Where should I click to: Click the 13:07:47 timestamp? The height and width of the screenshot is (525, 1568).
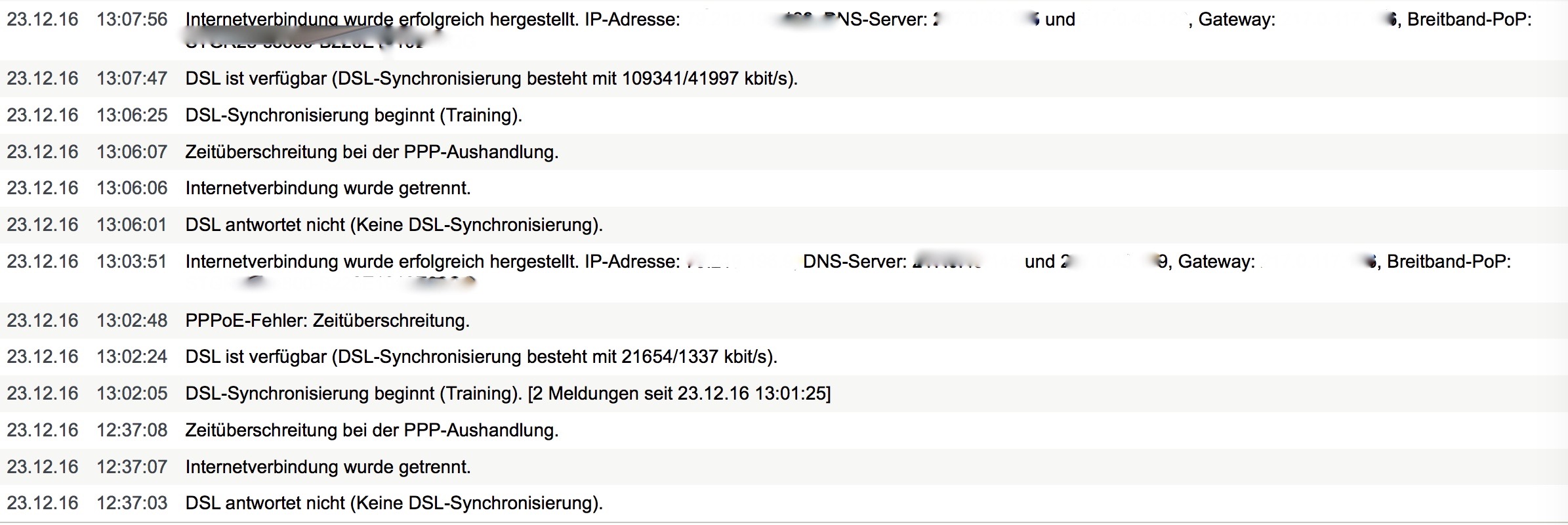click(x=132, y=79)
